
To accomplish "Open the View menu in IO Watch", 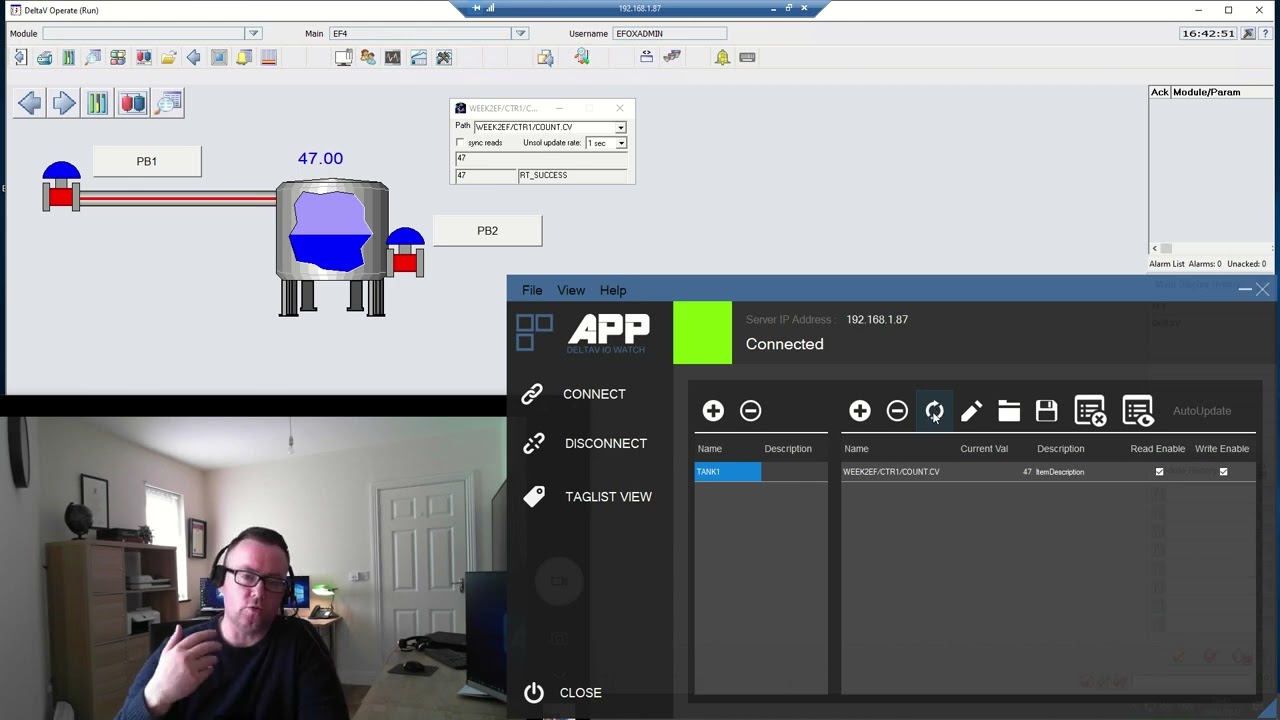I will click(571, 290).
